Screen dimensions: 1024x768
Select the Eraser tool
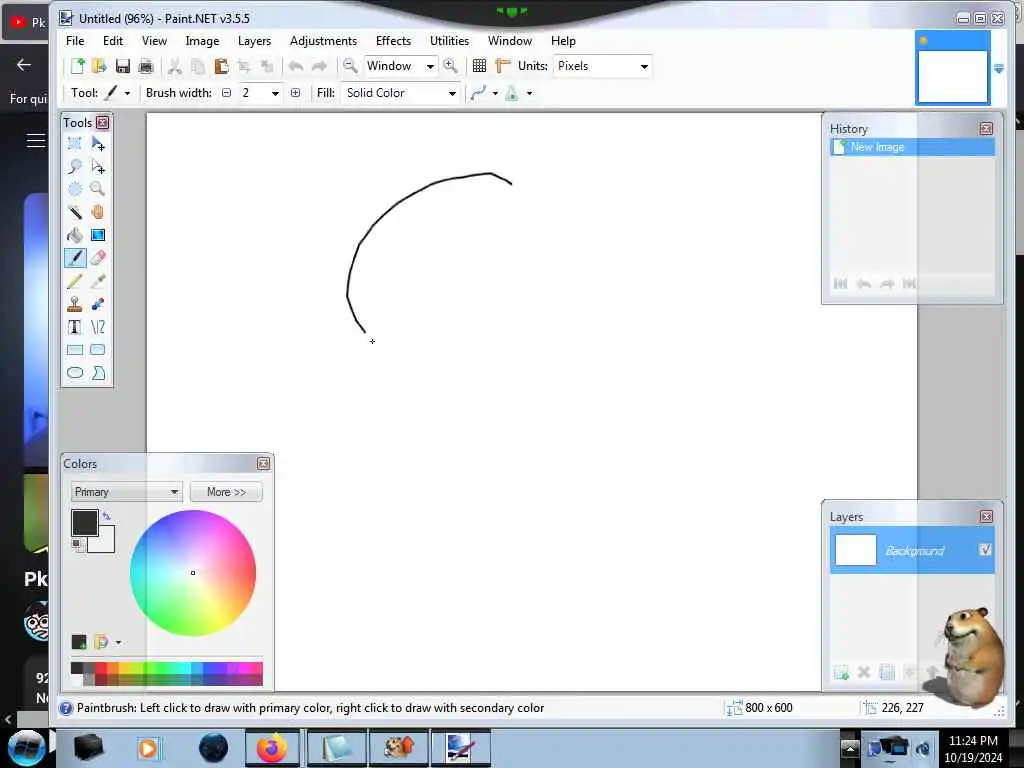tap(98, 258)
